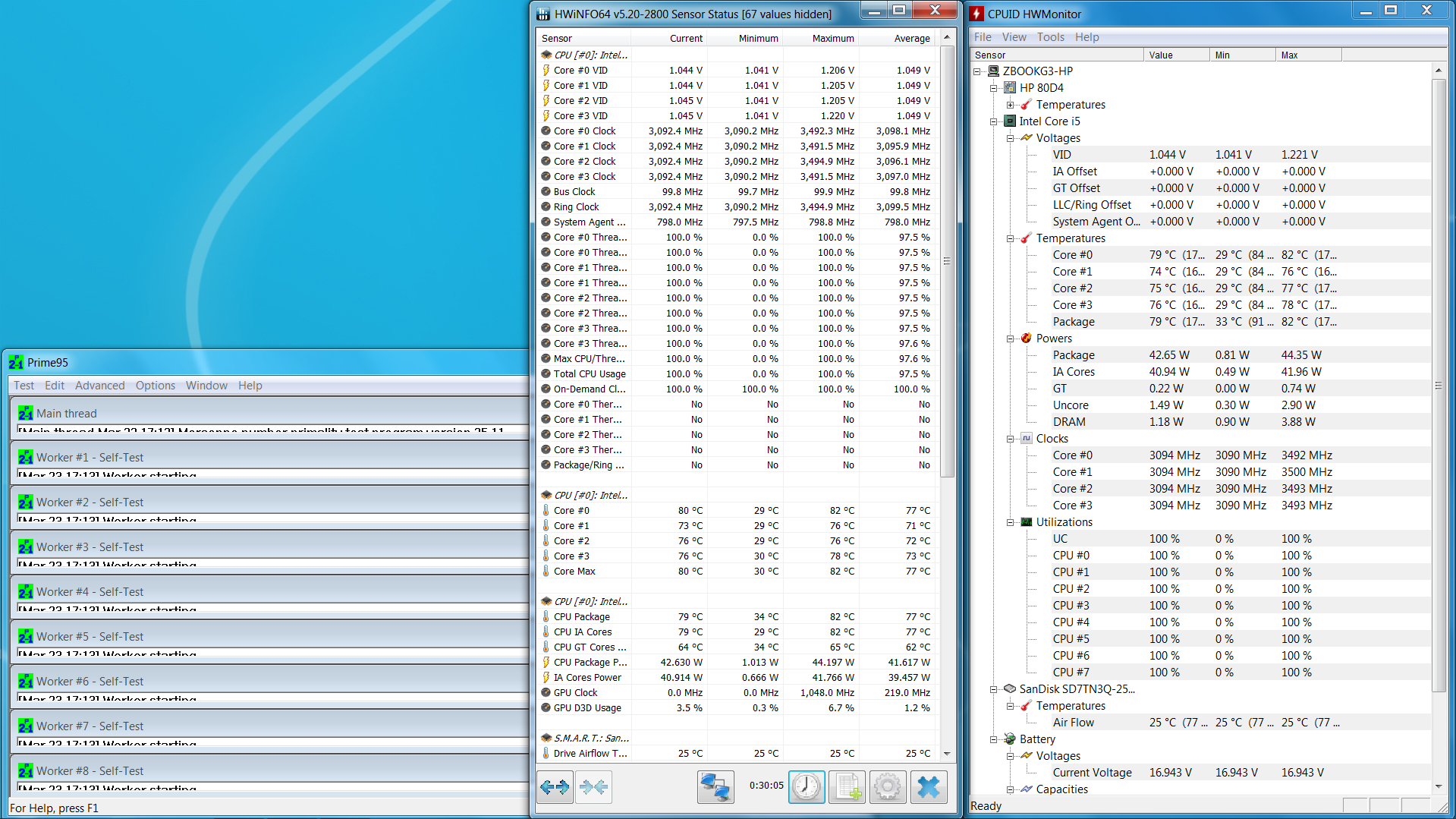
Task: Click battery icon beside Battery node
Action: (1010, 739)
